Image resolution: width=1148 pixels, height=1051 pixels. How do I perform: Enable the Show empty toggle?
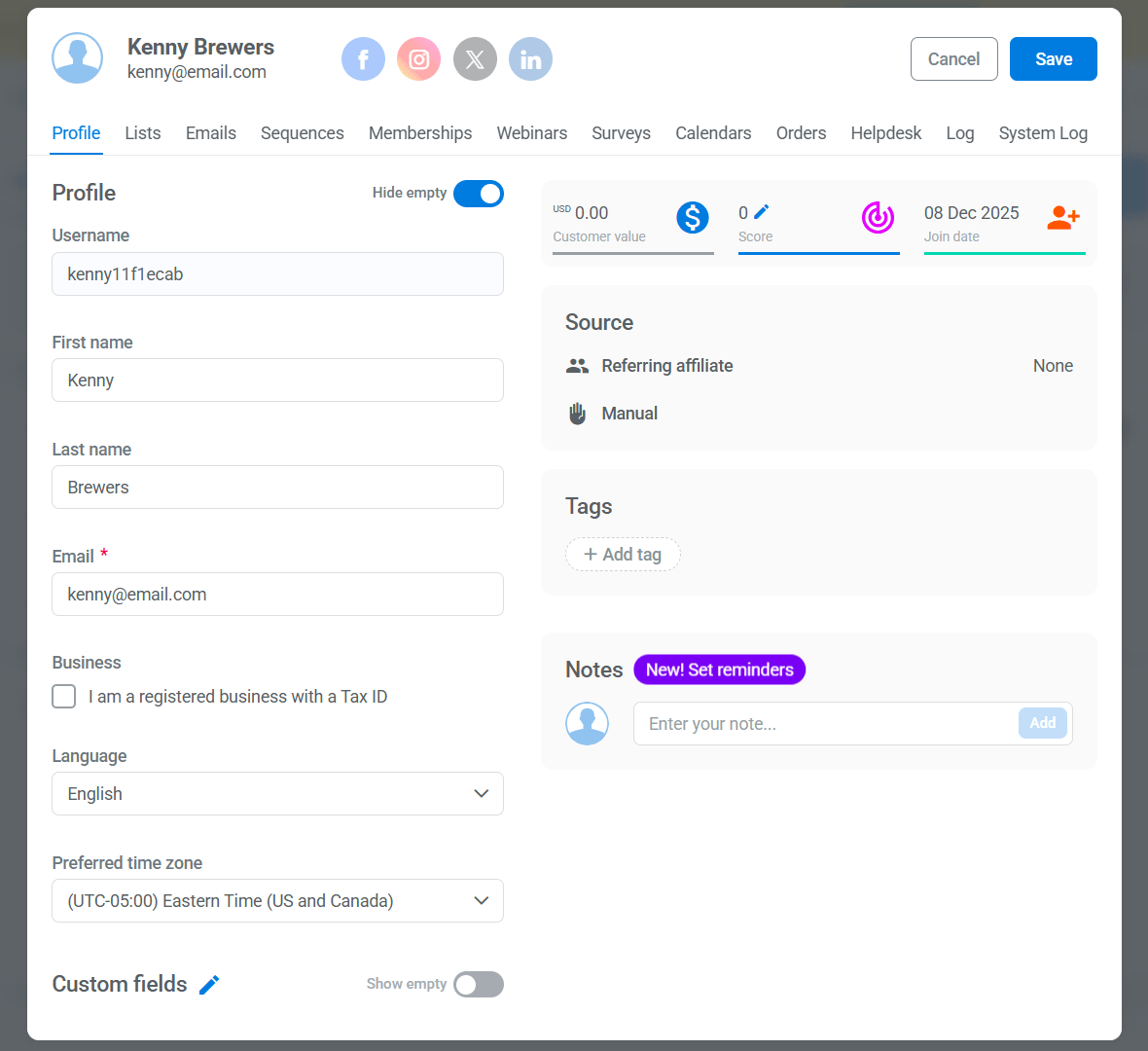479,985
